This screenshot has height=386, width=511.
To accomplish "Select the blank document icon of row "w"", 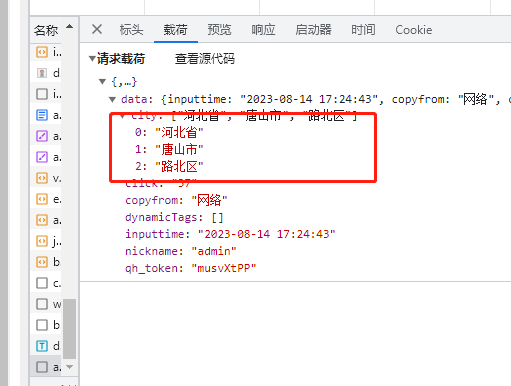I will 42,304.
